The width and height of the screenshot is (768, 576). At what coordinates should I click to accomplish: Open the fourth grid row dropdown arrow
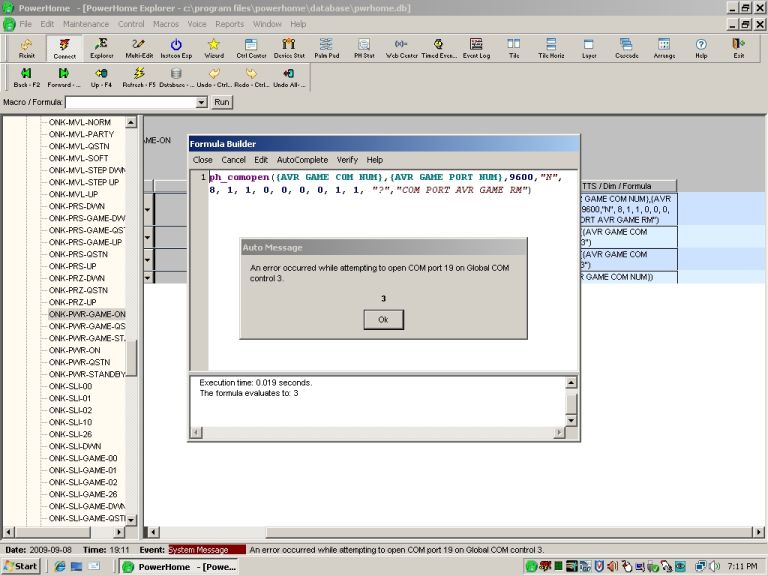pos(147,278)
